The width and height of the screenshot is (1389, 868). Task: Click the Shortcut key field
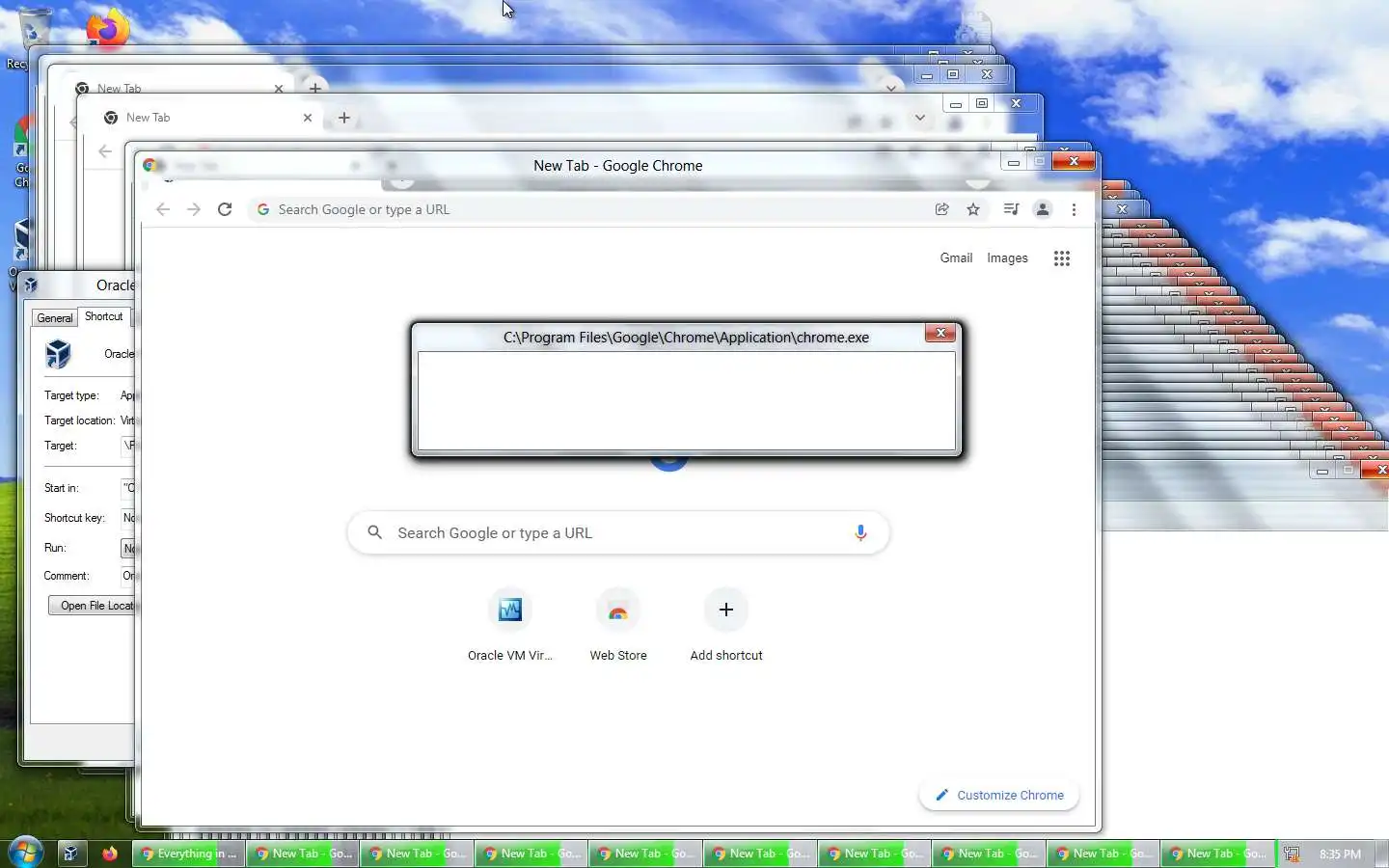[x=127, y=518]
